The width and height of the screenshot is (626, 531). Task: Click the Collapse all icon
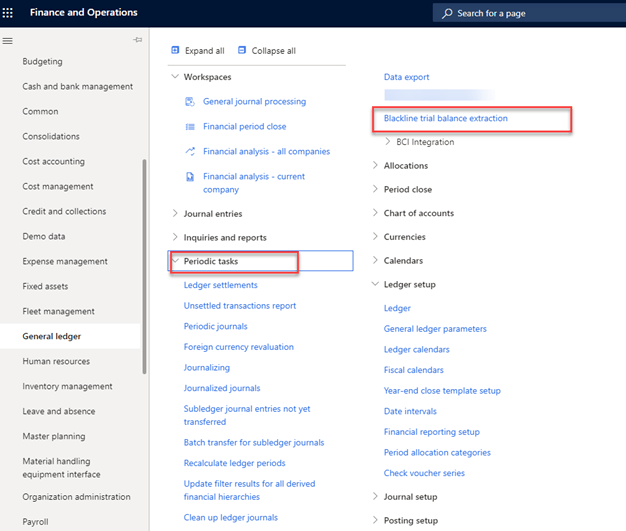(241, 50)
